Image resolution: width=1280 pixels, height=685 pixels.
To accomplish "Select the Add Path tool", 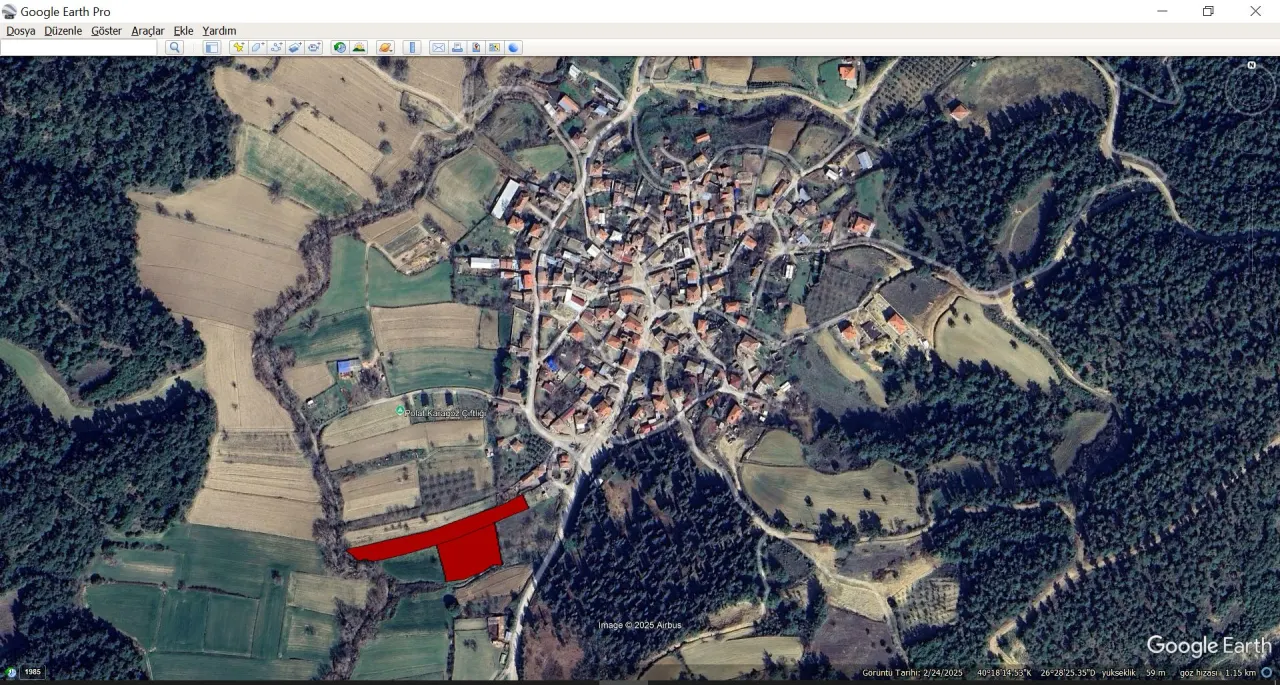I will coord(276,47).
